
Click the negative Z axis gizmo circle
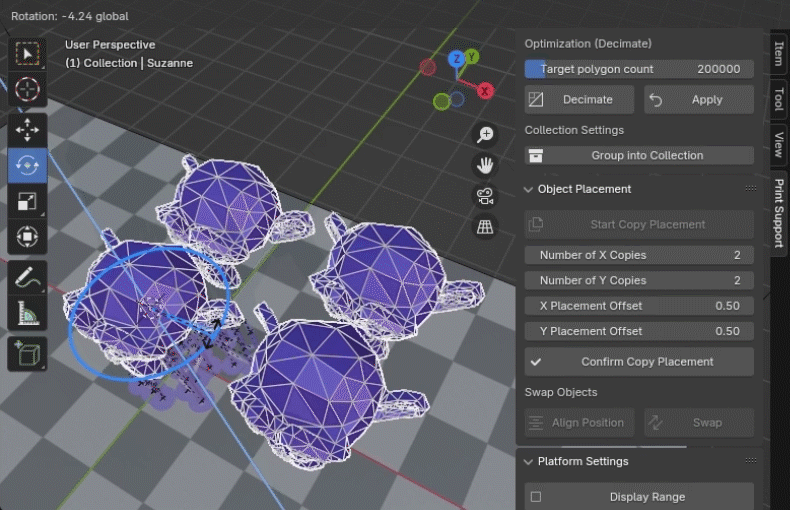coord(457,99)
